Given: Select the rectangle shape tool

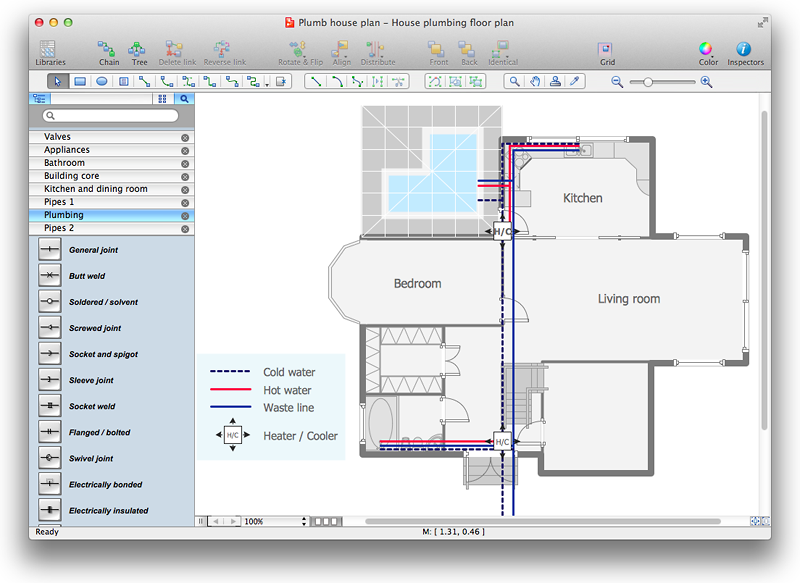Looking at the screenshot, I should point(80,82).
